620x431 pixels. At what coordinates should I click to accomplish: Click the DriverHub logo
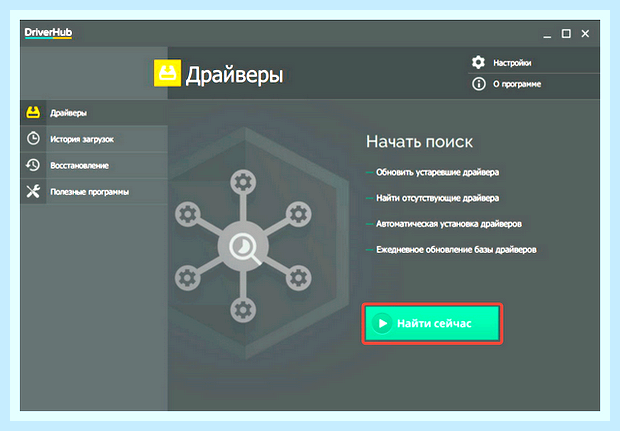[48, 32]
